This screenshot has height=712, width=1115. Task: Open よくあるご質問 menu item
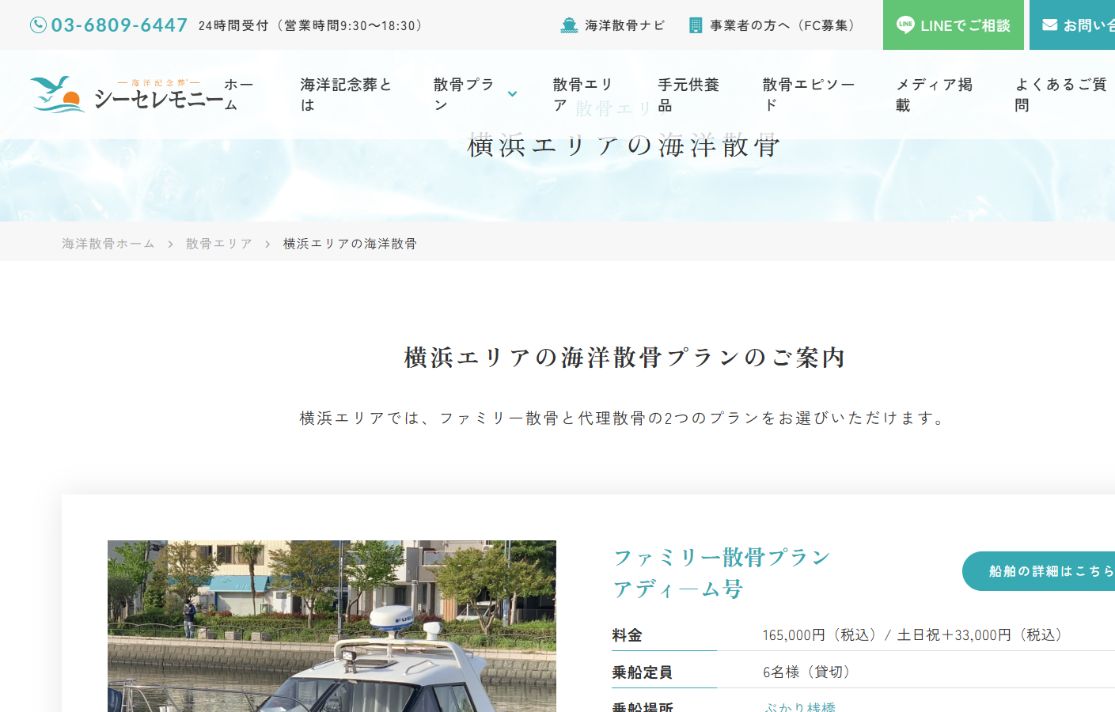(x=1060, y=95)
